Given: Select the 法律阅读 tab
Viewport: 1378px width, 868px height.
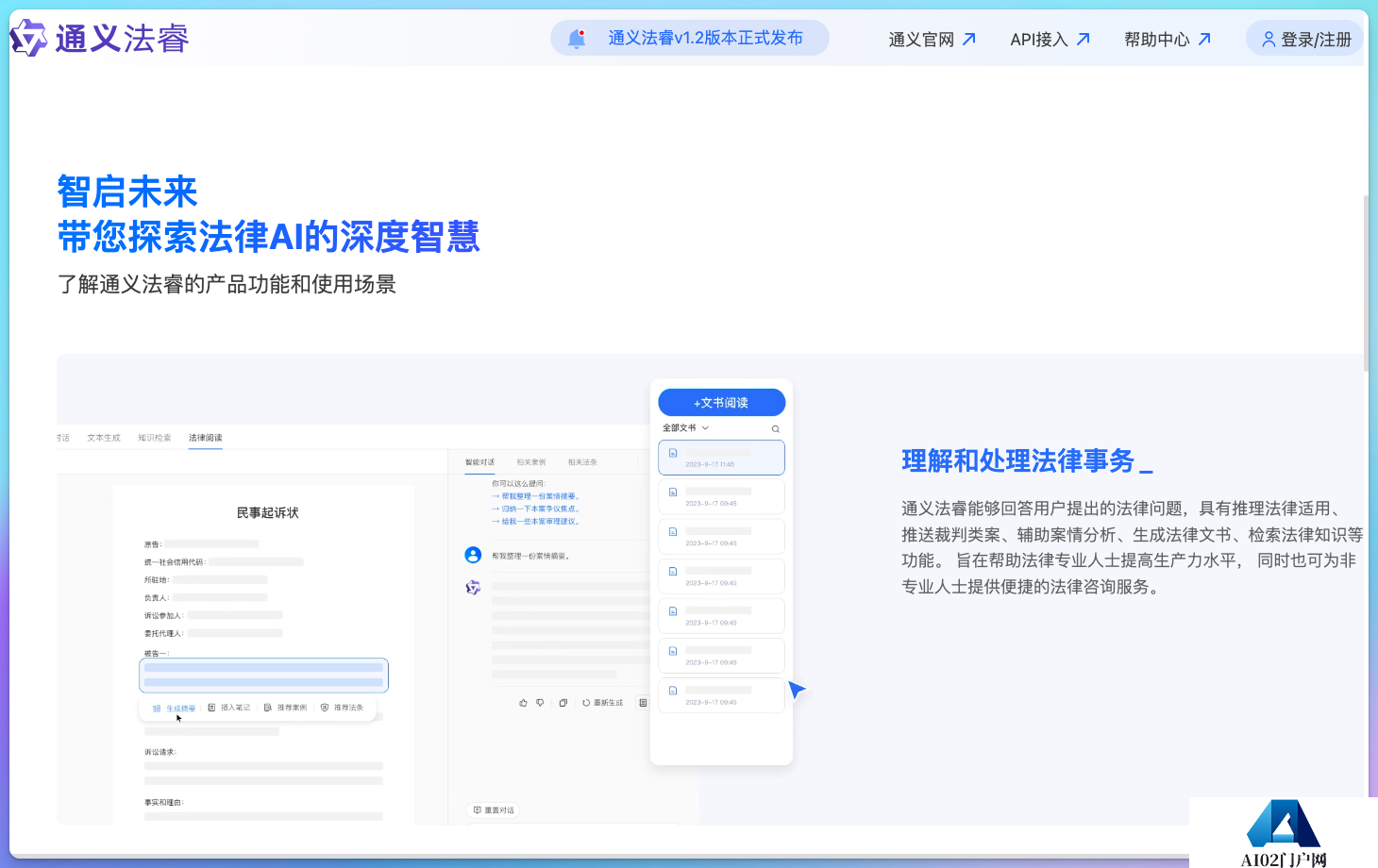Looking at the screenshot, I should coord(206,438).
